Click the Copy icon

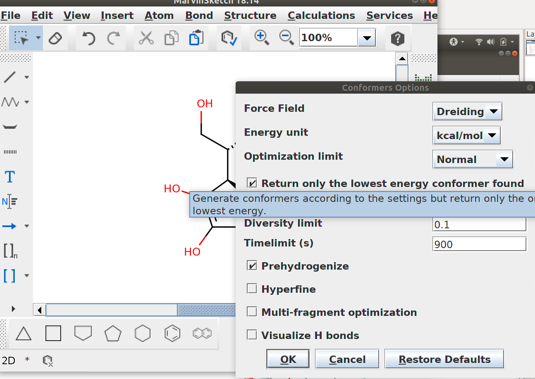pyautogui.click(x=171, y=38)
